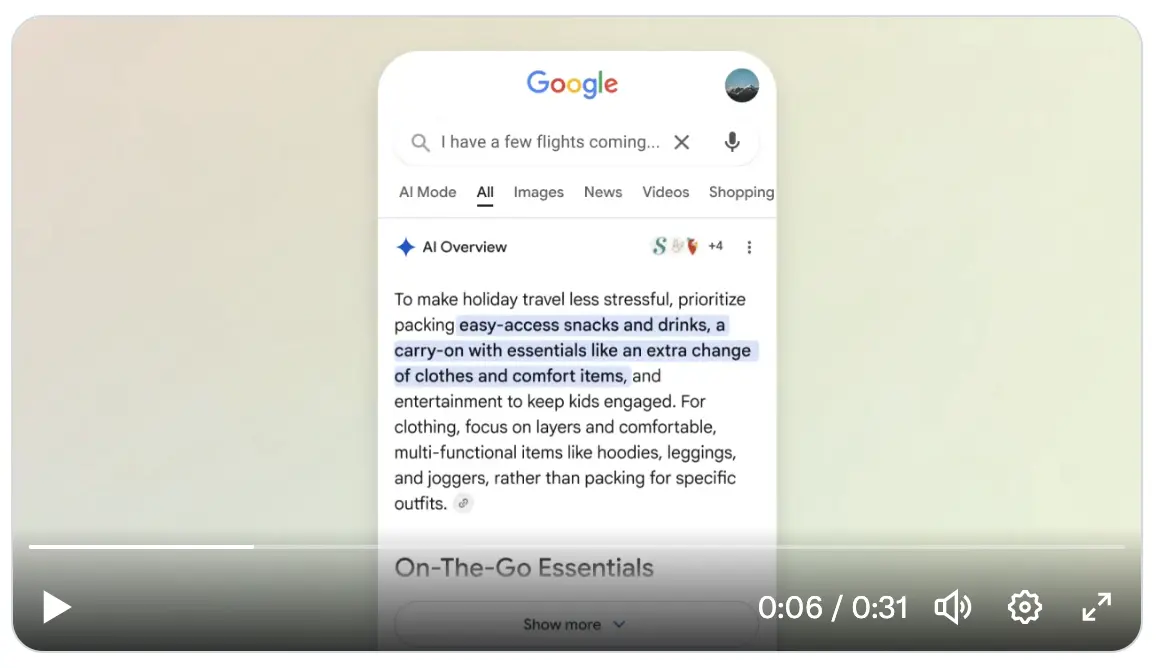Select the Images tab
Image resolution: width=1156 pixels, height=668 pixels.
click(538, 192)
